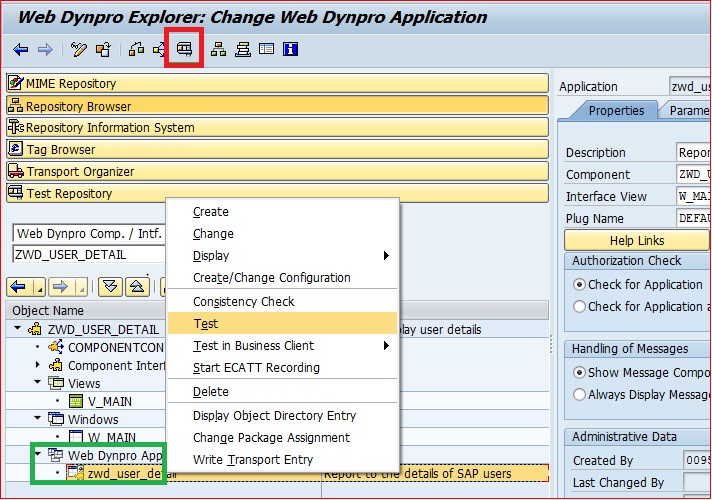Open the MIME Repository panel
This screenshot has width=712, height=500.
coord(277,83)
